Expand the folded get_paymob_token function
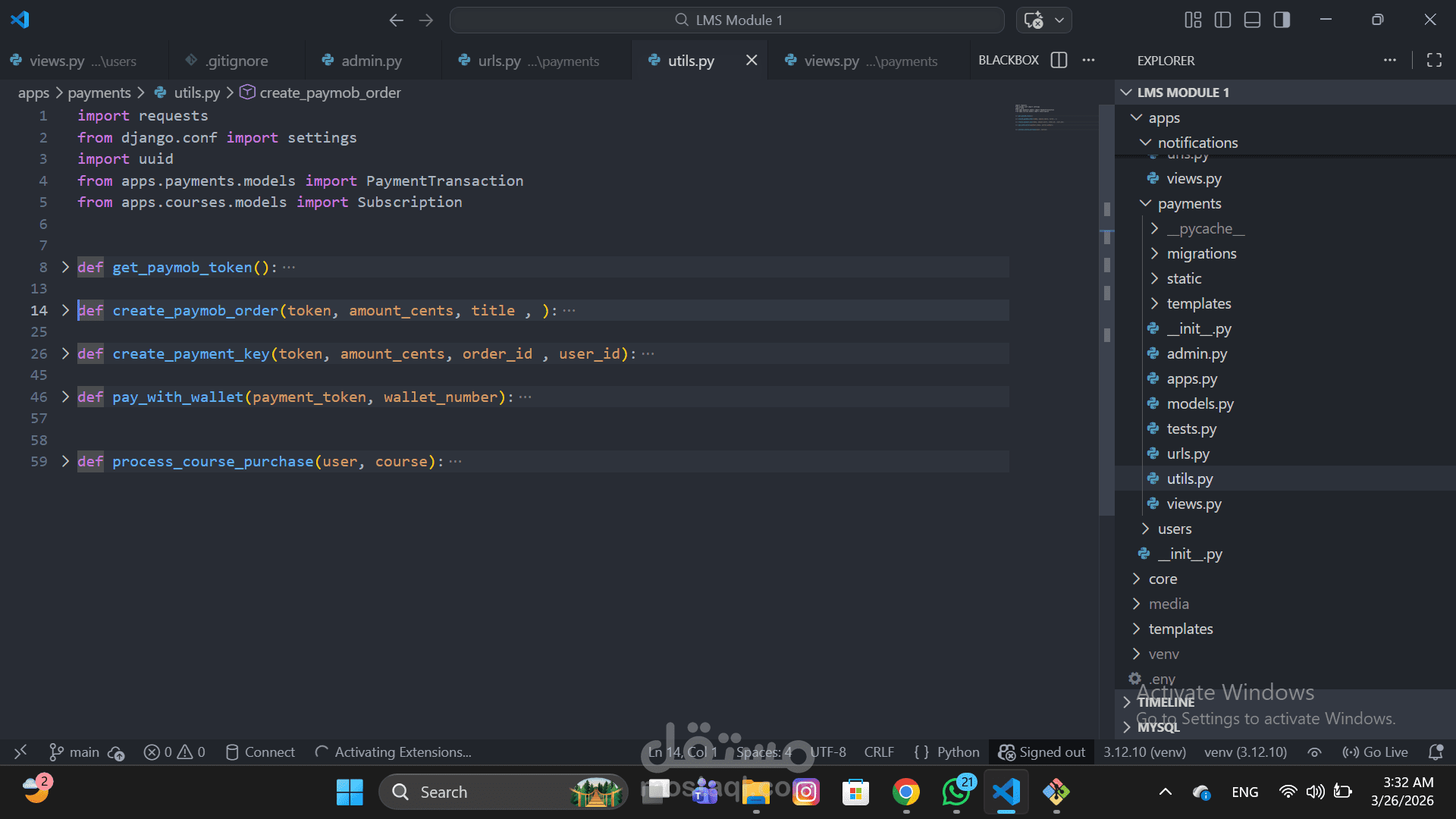The height and width of the screenshot is (819, 1456). tap(65, 267)
